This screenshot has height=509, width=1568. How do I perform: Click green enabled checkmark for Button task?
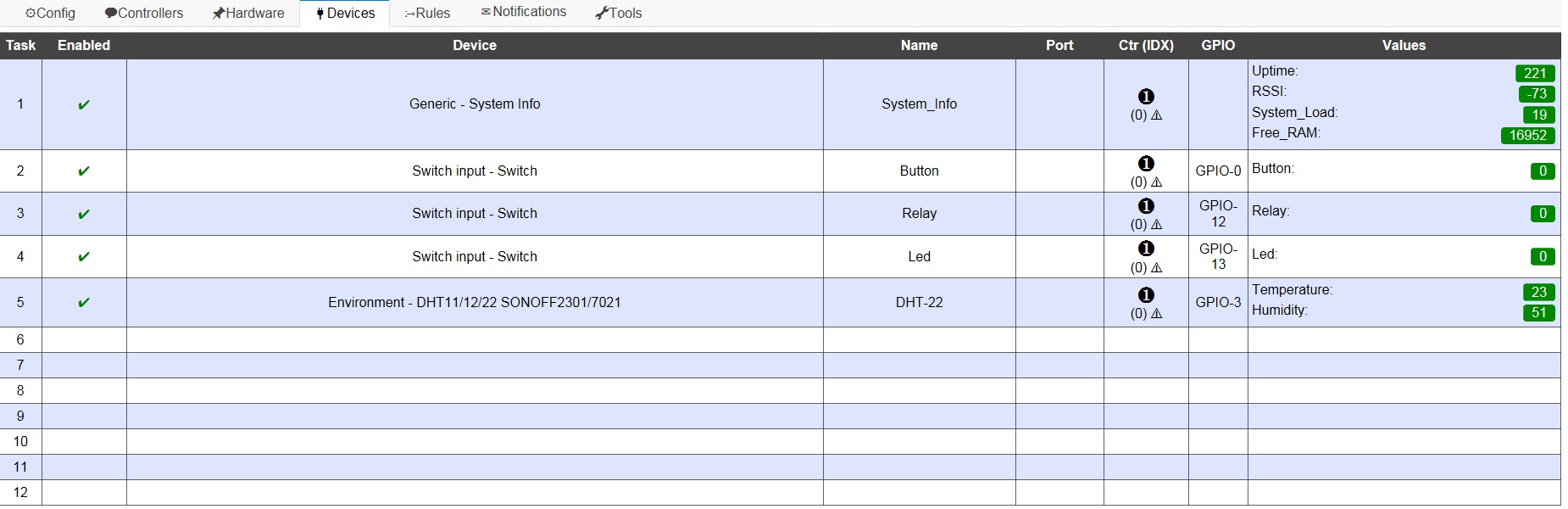pyautogui.click(x=84, y=171)
